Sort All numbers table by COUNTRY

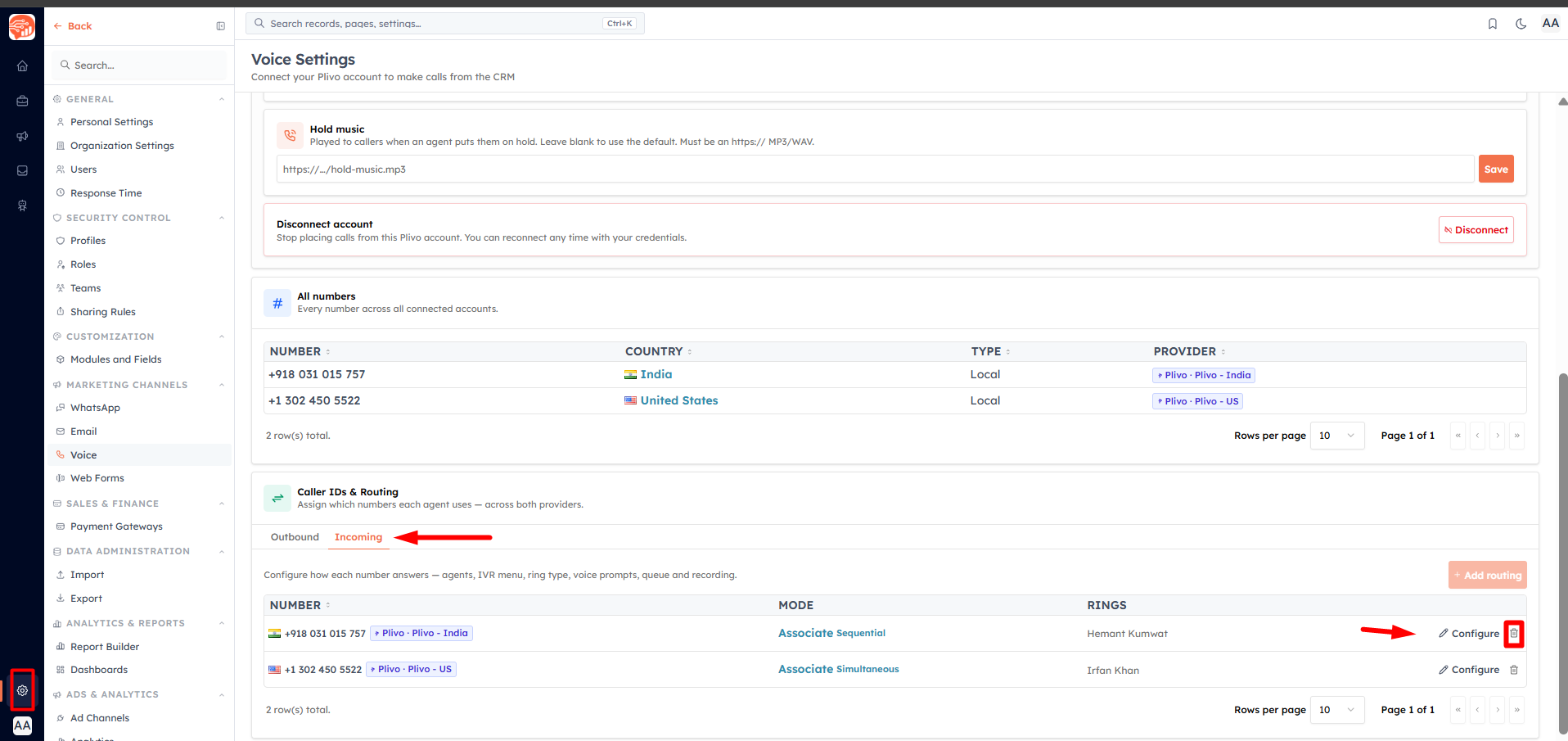(659, 351)
